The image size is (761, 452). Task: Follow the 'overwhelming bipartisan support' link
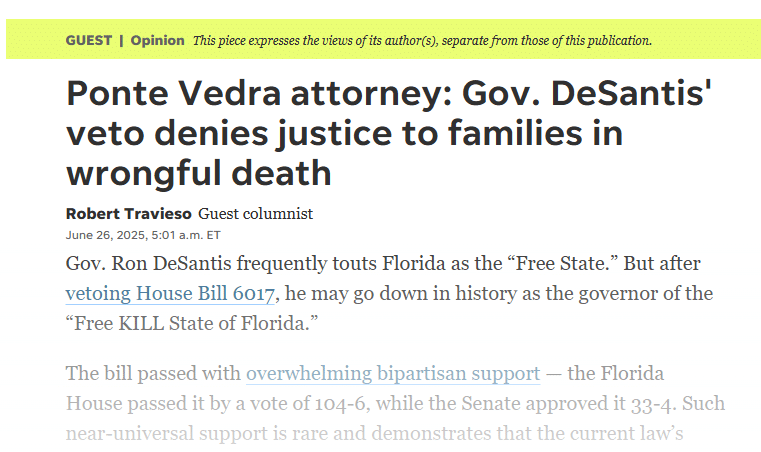(x=393, y=374)
